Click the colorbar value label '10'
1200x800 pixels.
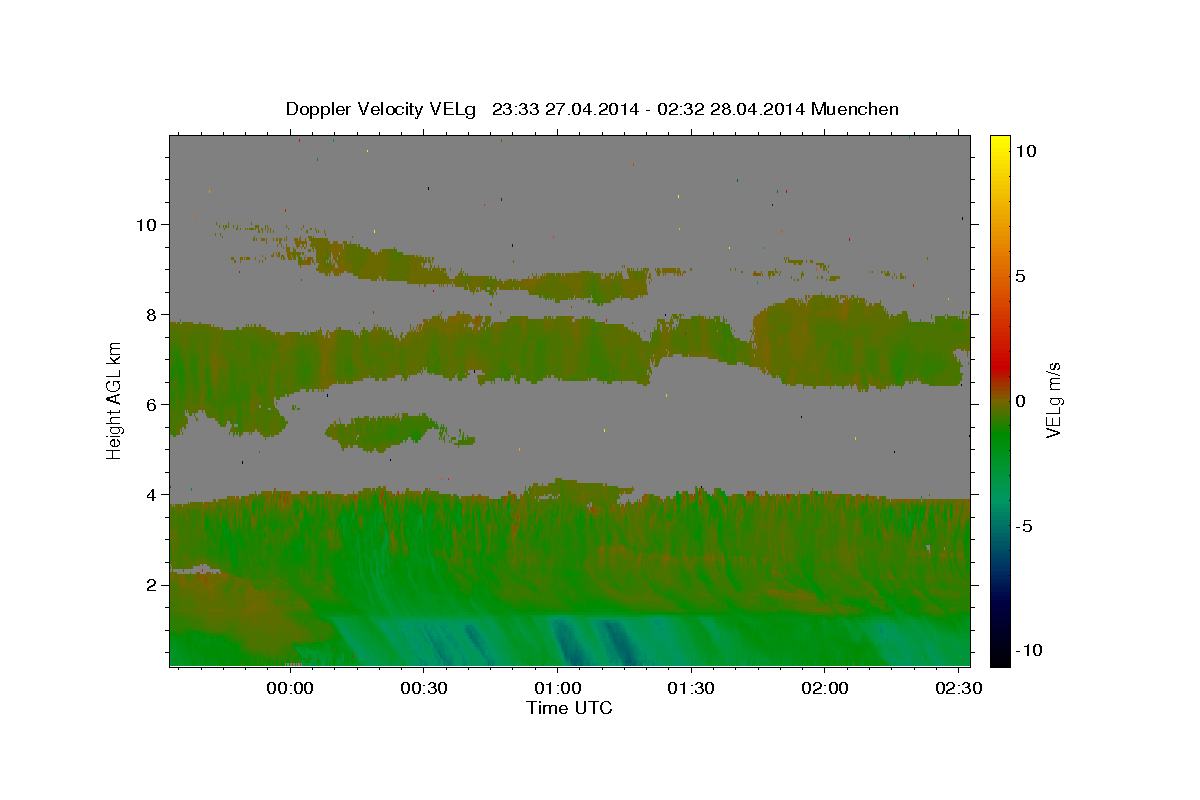1024,151
